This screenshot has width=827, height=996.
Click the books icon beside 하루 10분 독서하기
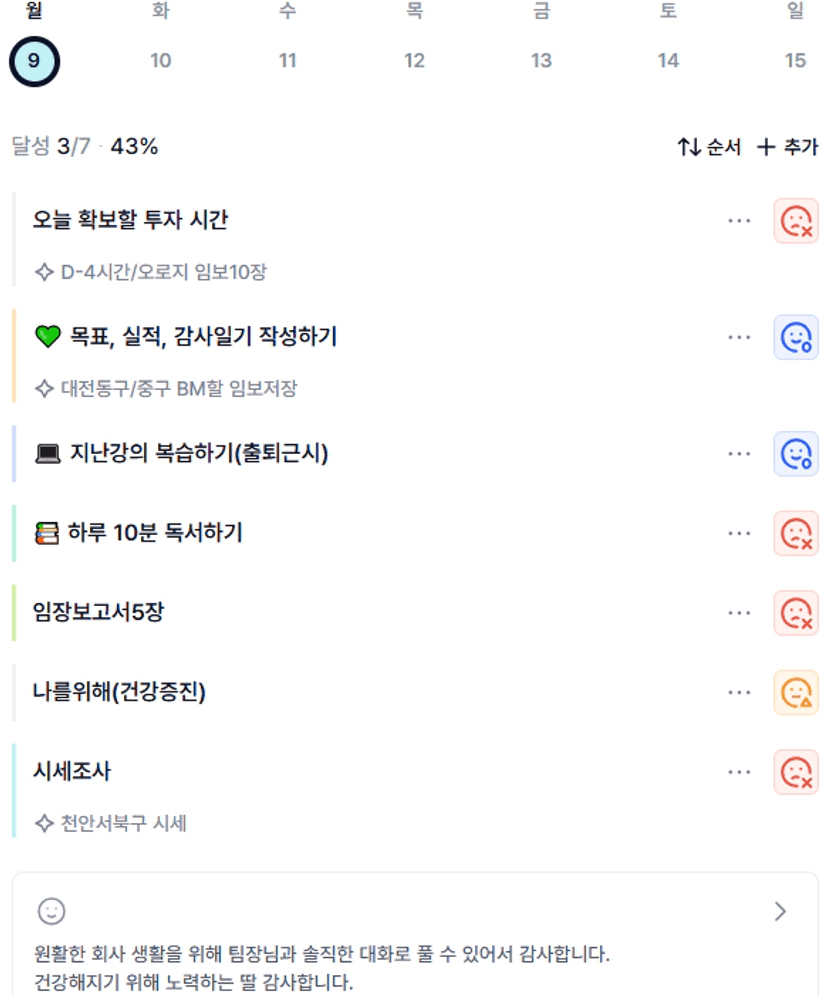(x=47, y=533)
